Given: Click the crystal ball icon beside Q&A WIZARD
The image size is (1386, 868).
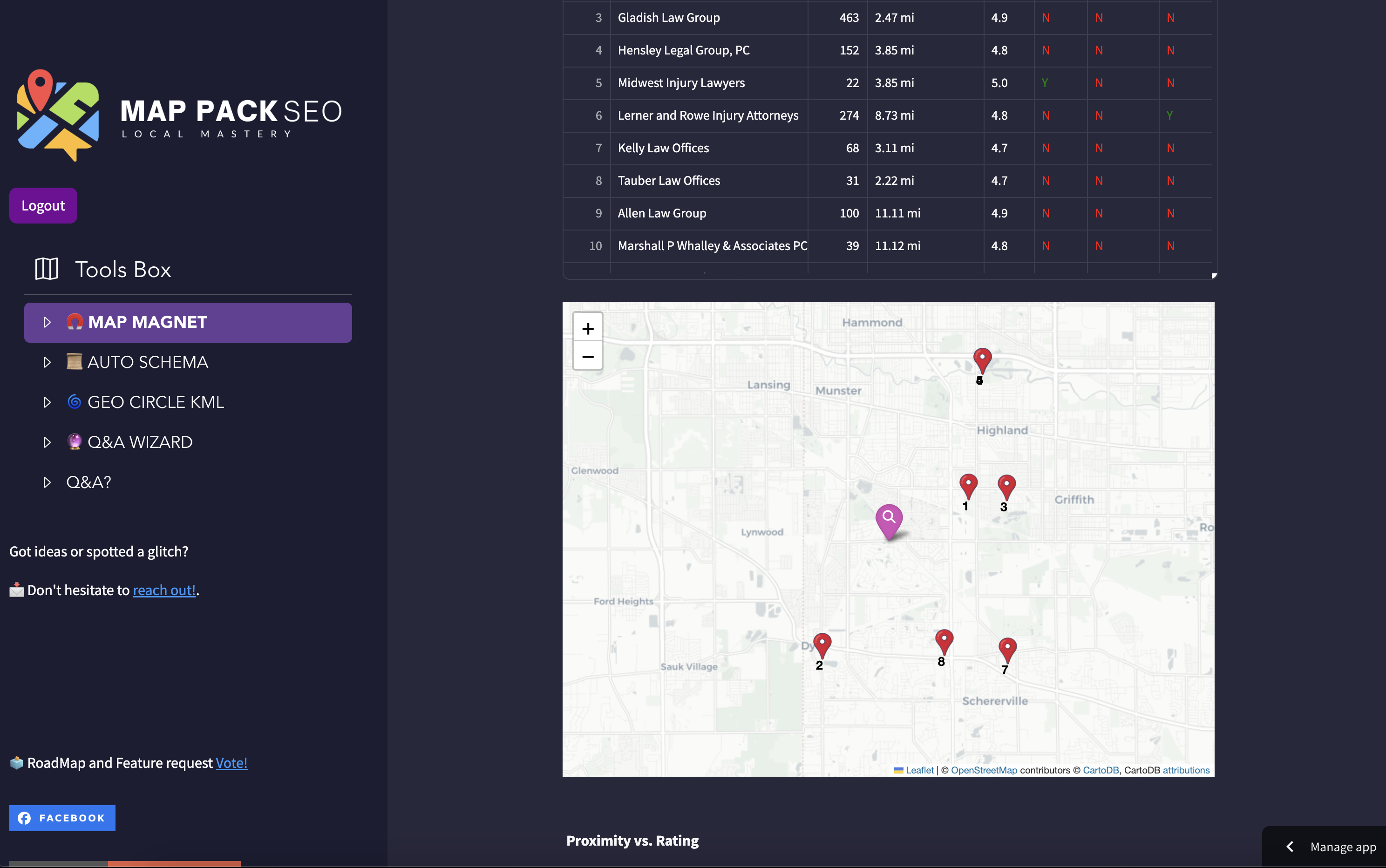Looking at the screenshot, I should (x=74, y=441).
